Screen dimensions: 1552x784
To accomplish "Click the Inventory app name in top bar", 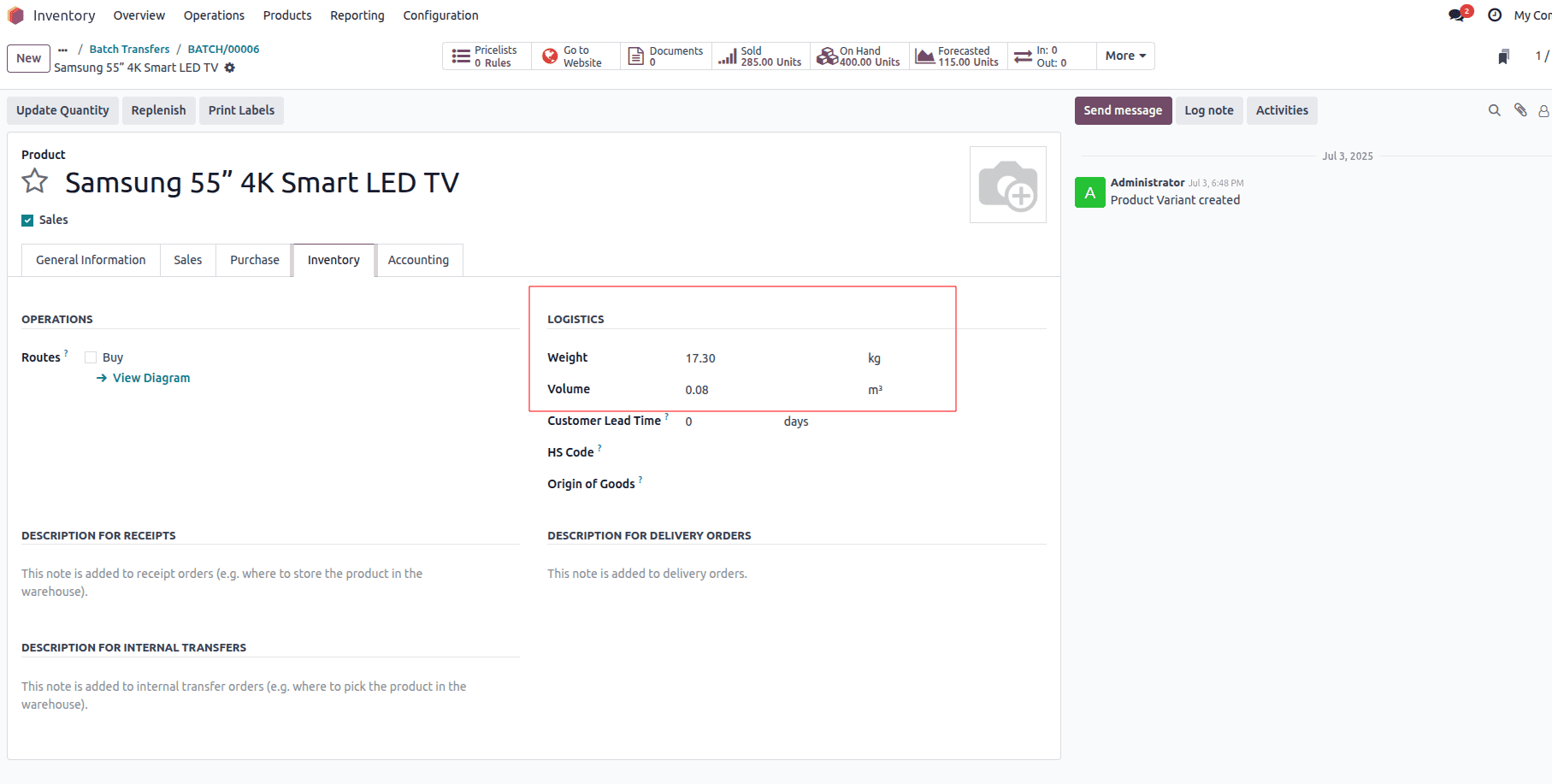I will point(64,15).
